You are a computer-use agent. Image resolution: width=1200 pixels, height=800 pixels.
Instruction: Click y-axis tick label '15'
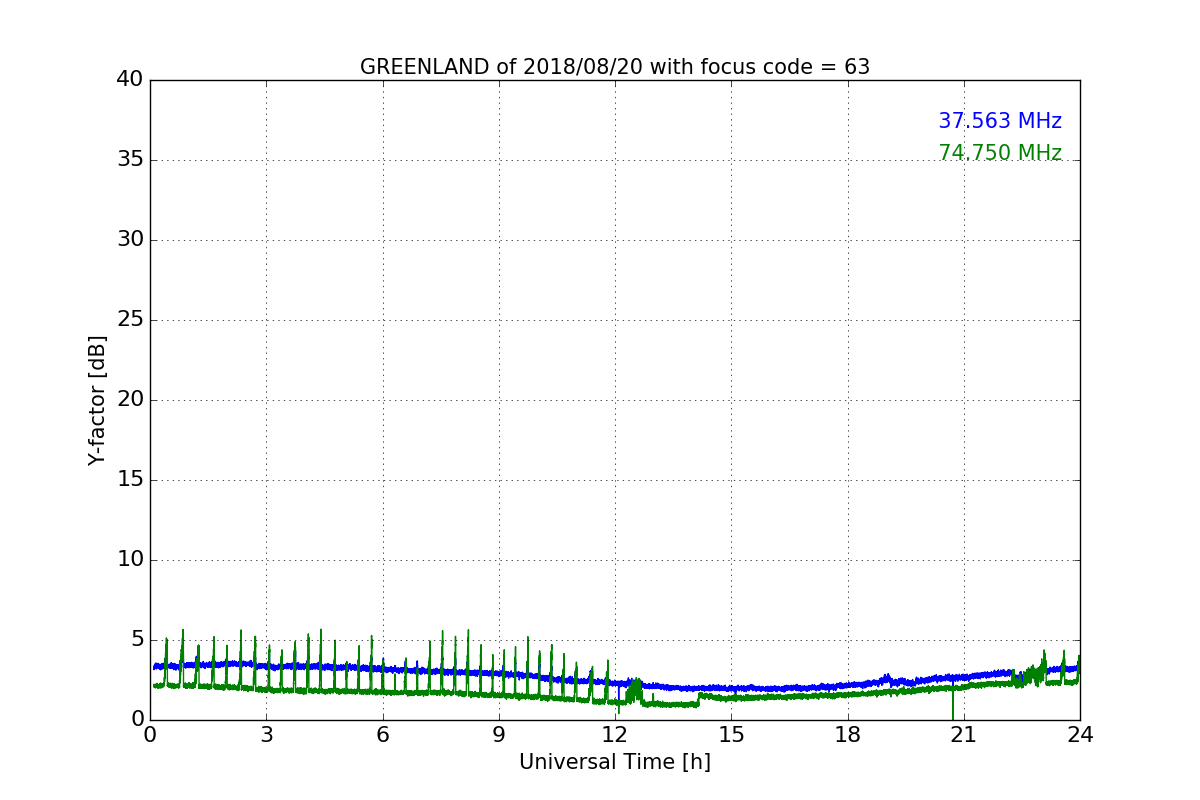pyautogui.click(x=130, y=480)
